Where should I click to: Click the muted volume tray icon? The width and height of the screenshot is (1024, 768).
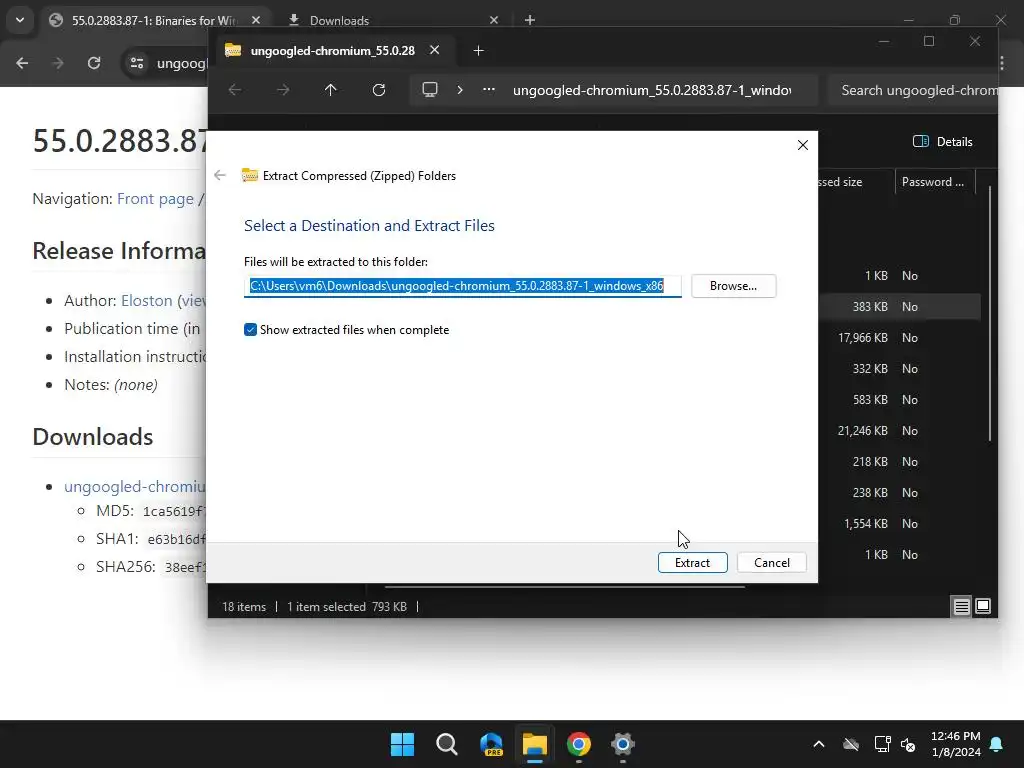point(908,744)
